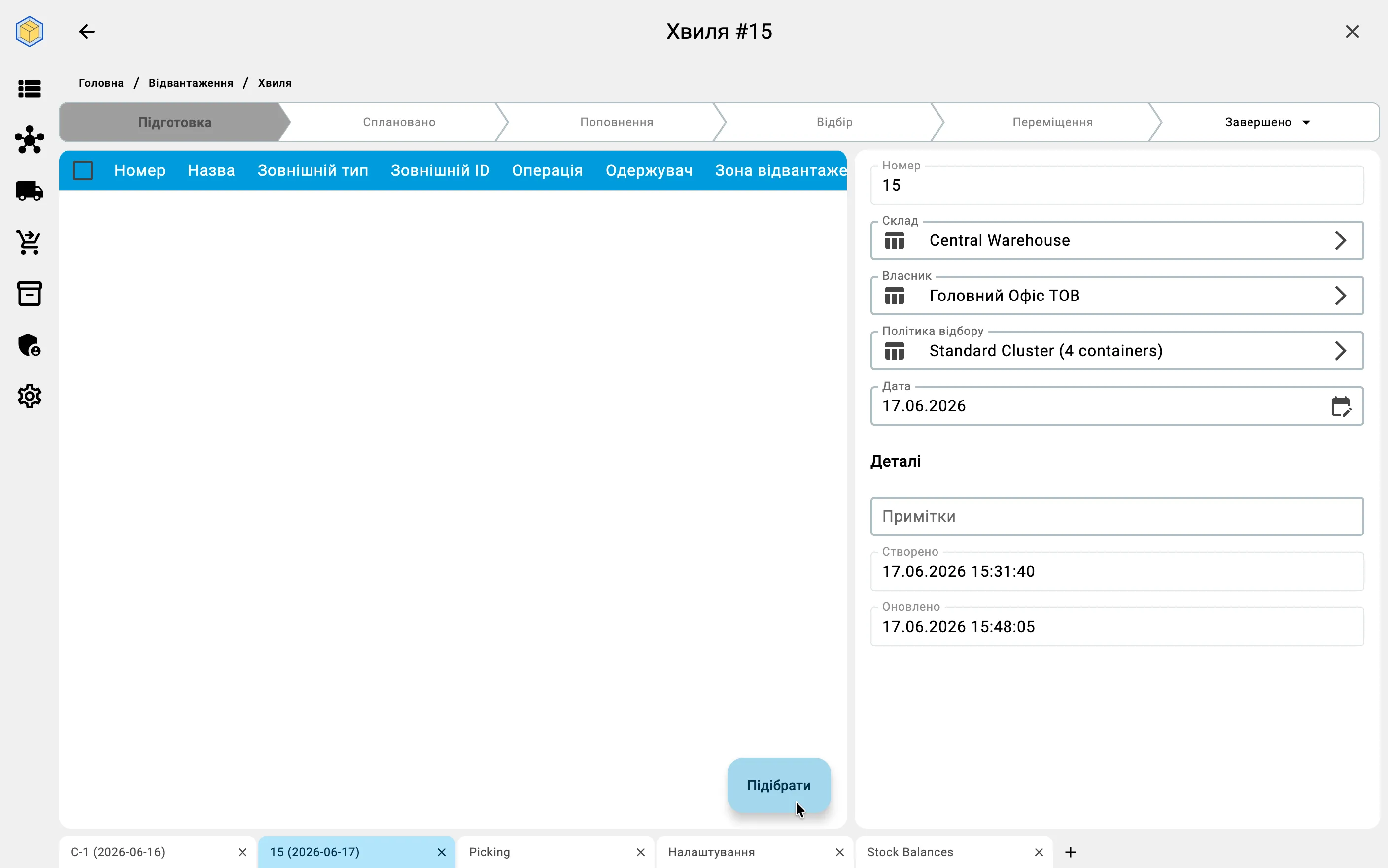Select the Поповнення stage
This screenshot has width=1388, height=868.
pos(617,122)
